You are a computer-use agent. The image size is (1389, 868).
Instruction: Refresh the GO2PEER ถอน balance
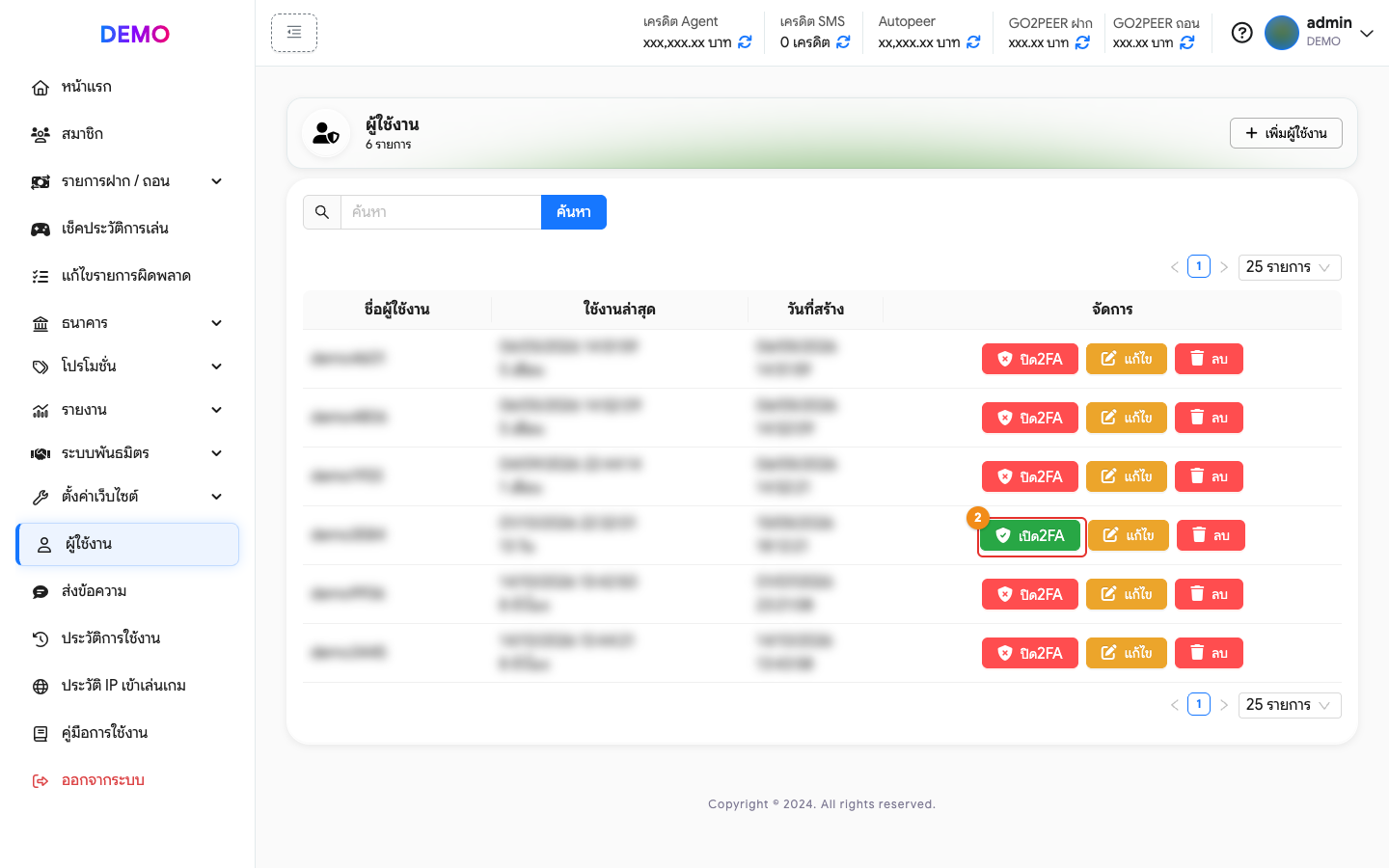[1187, 42]
